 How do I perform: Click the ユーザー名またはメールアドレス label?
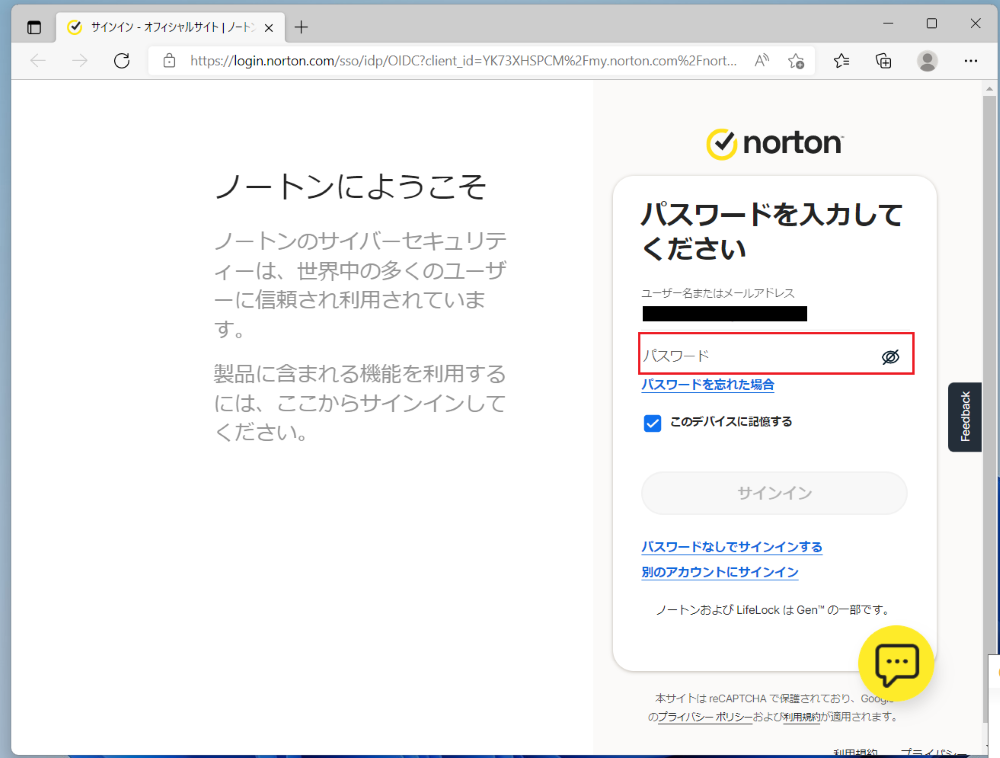[x=717, y=293]
